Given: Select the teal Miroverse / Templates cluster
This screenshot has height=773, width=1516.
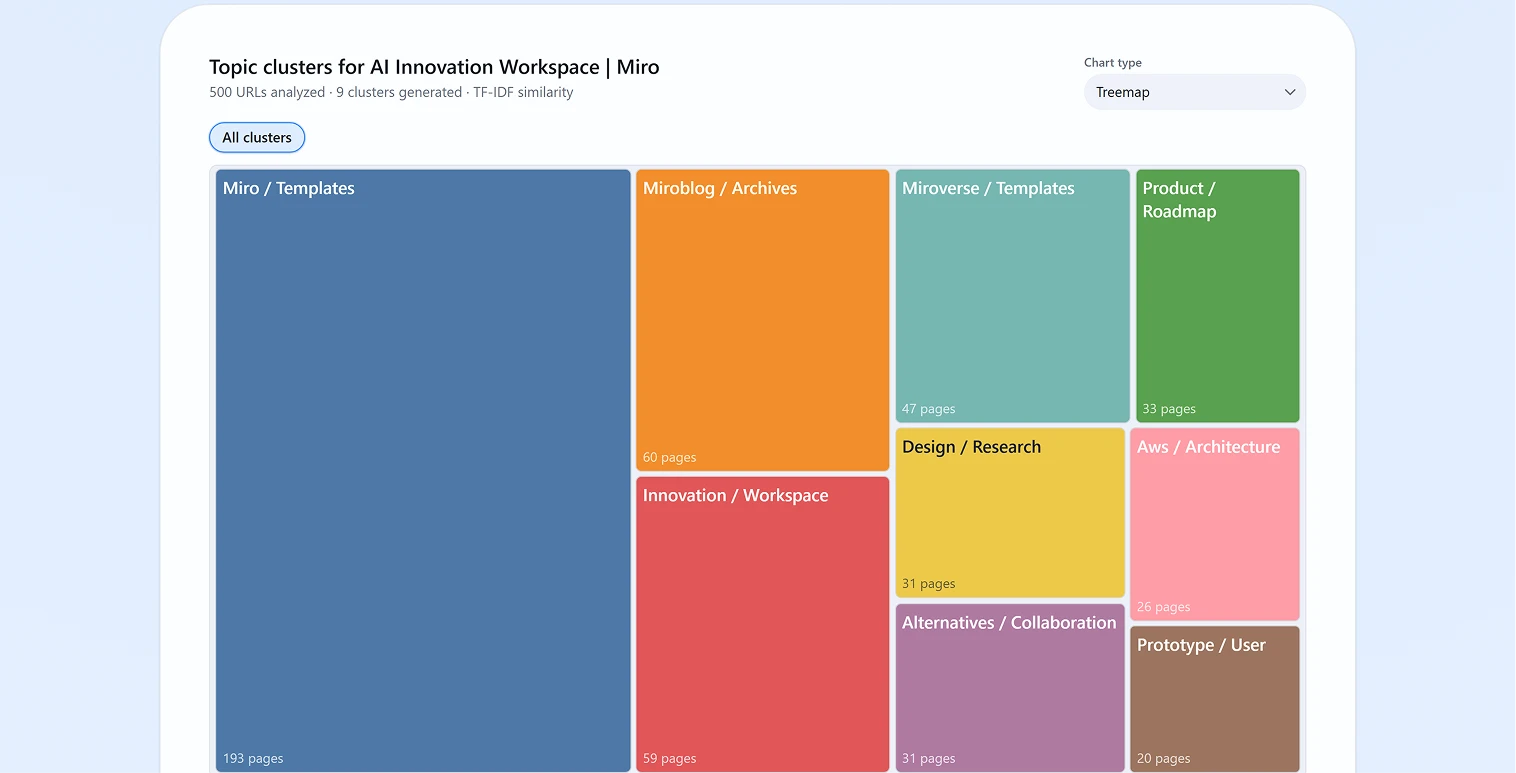Looking at the screenshot, I should pyautogui.click(x=1012, y=296).
